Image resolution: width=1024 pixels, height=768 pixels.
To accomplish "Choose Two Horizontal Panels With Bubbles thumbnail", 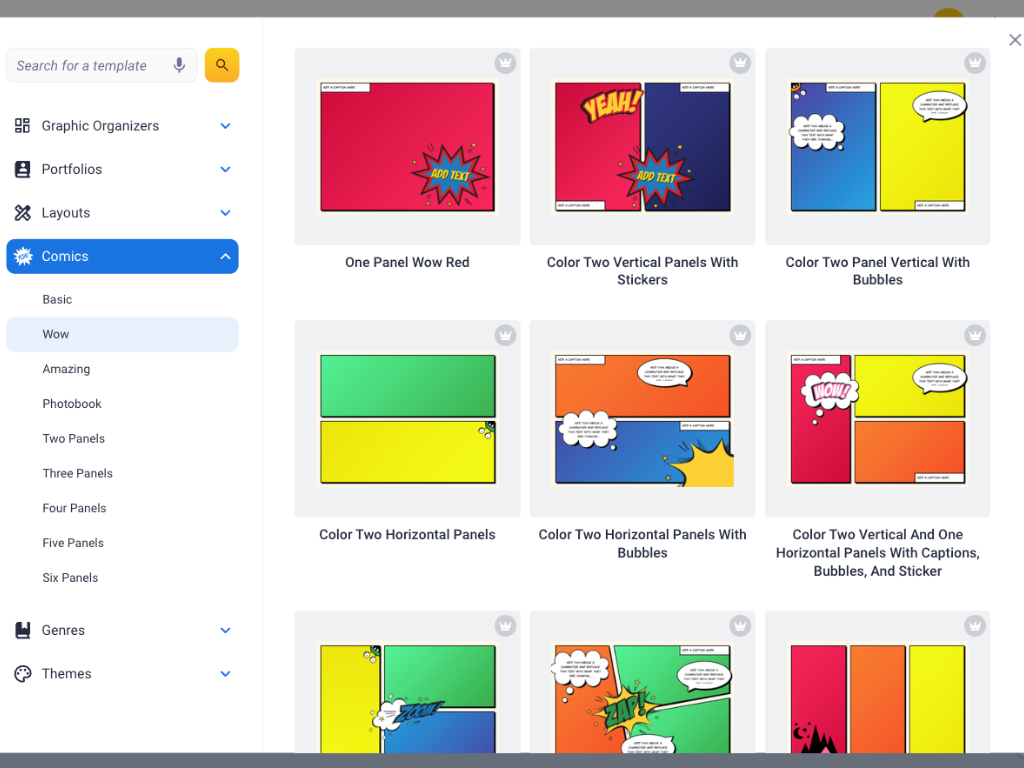I will tap(643, 419).
